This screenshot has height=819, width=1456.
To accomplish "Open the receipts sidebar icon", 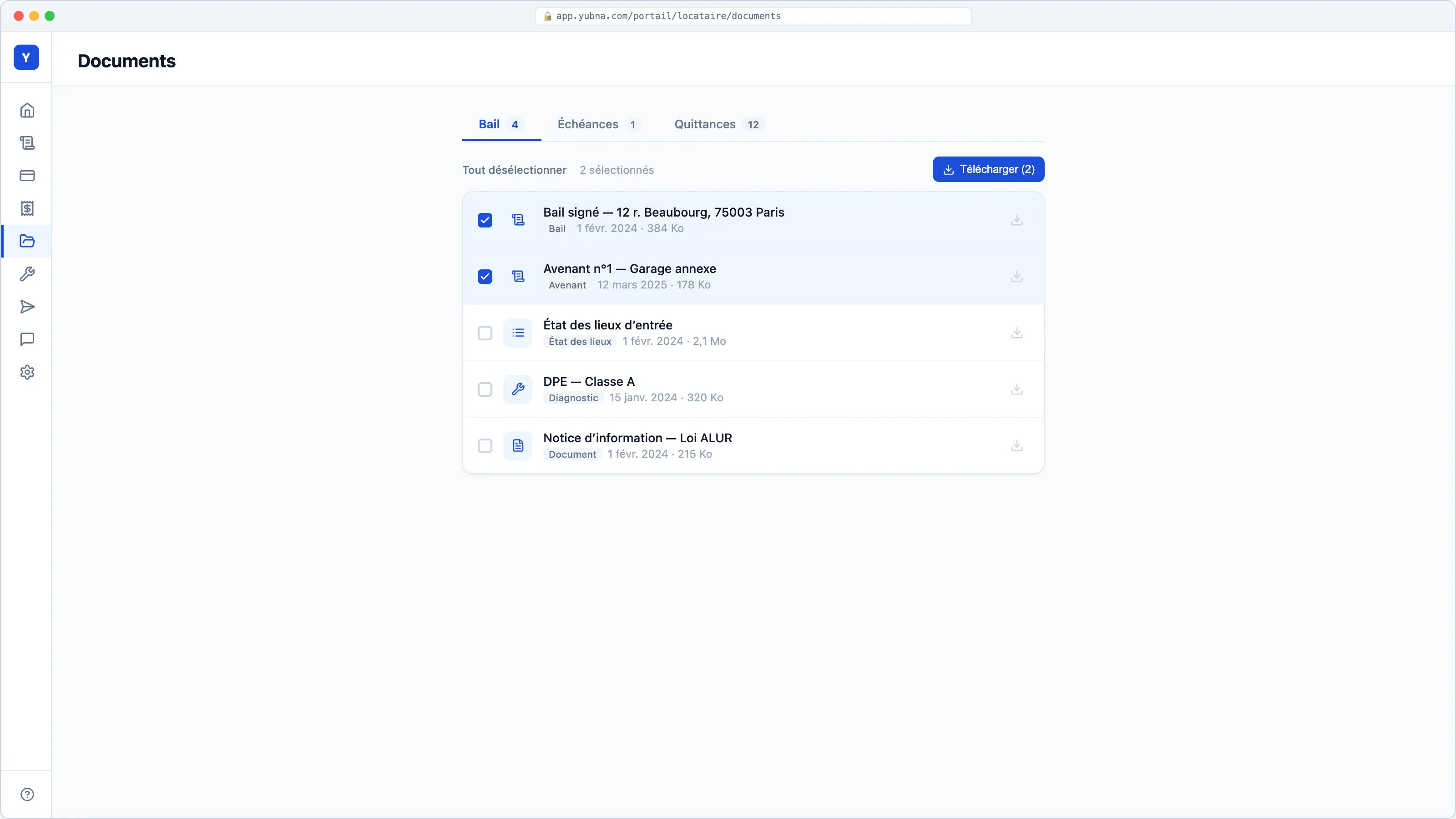I will [27, 208].
